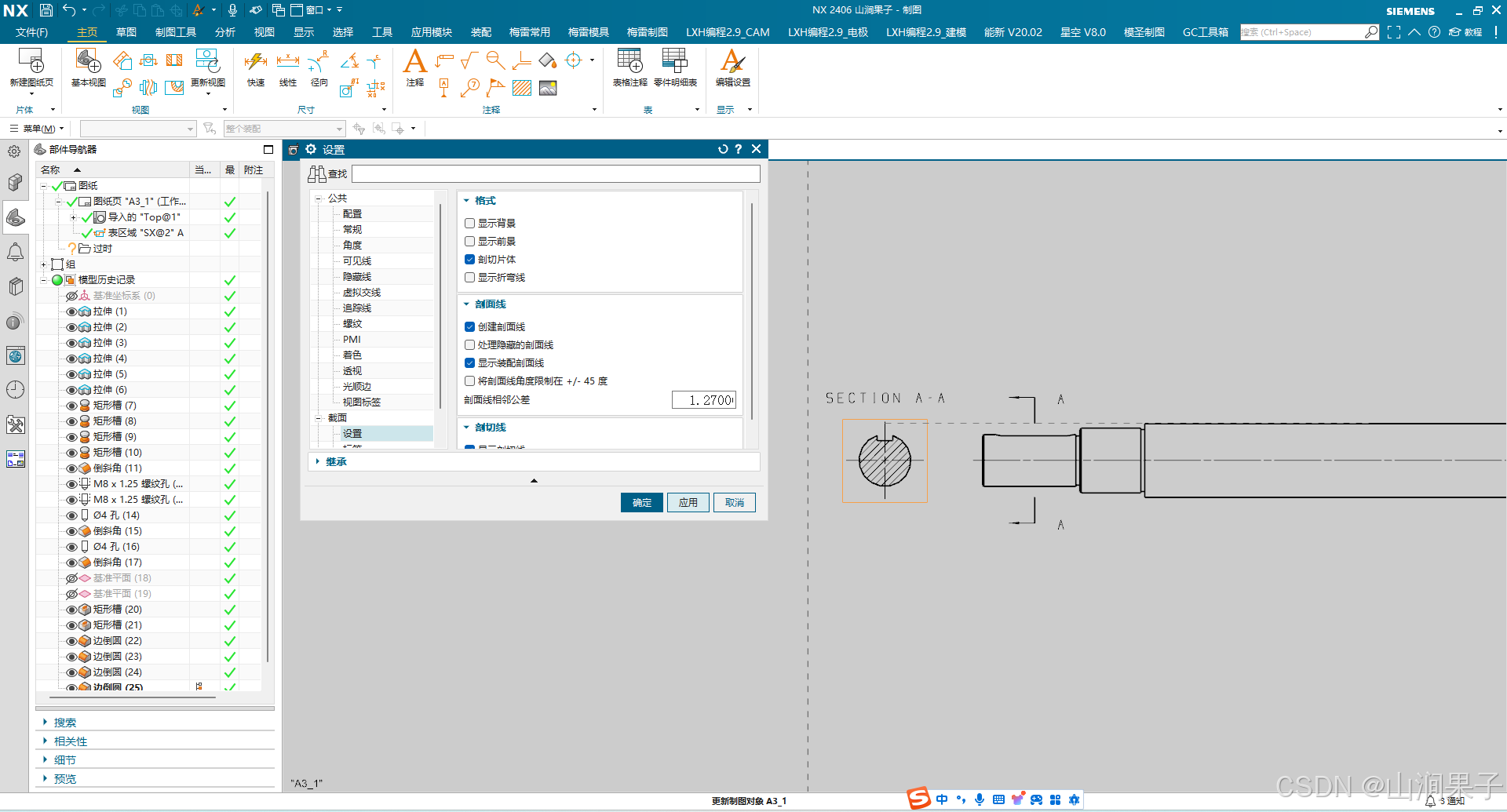Collapse the 格式 section

coord(466,201)
